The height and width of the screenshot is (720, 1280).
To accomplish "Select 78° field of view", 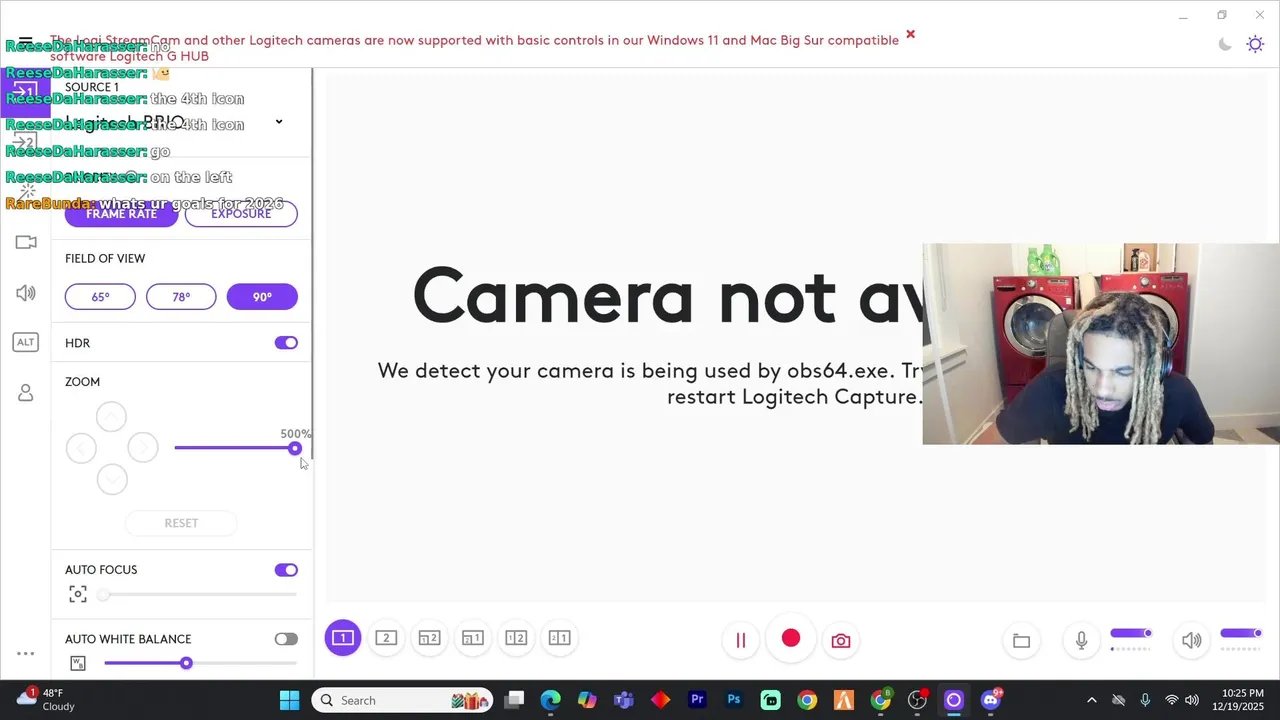I will click(x=181, y=297).
